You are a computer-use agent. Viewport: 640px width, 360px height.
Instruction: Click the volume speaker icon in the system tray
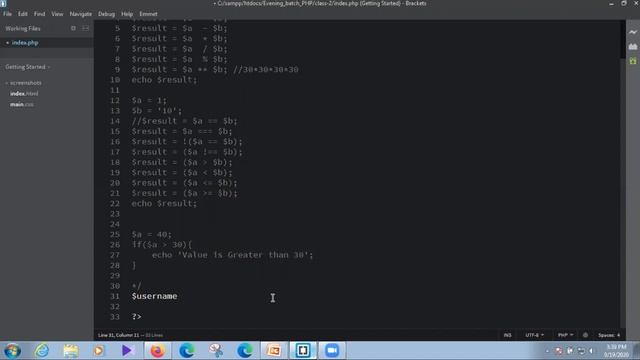pyautogui.click(x=591, y=351)
